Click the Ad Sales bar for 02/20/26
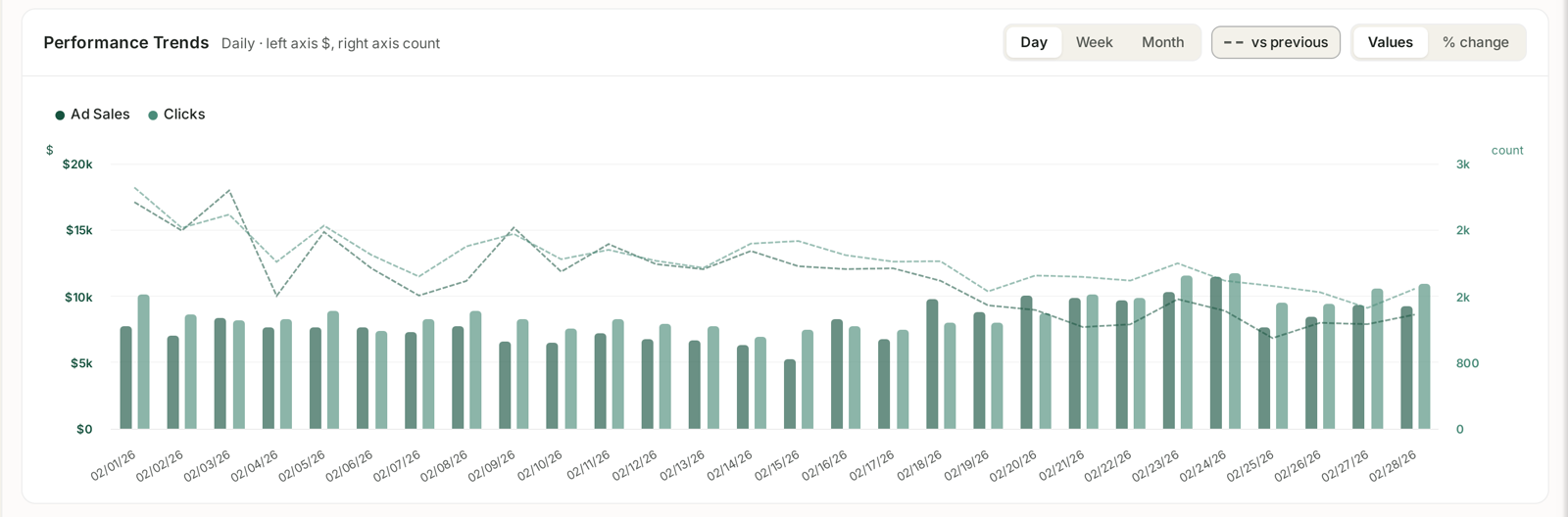Viewport: 1568px width, 517px height. coord(1026,362)
